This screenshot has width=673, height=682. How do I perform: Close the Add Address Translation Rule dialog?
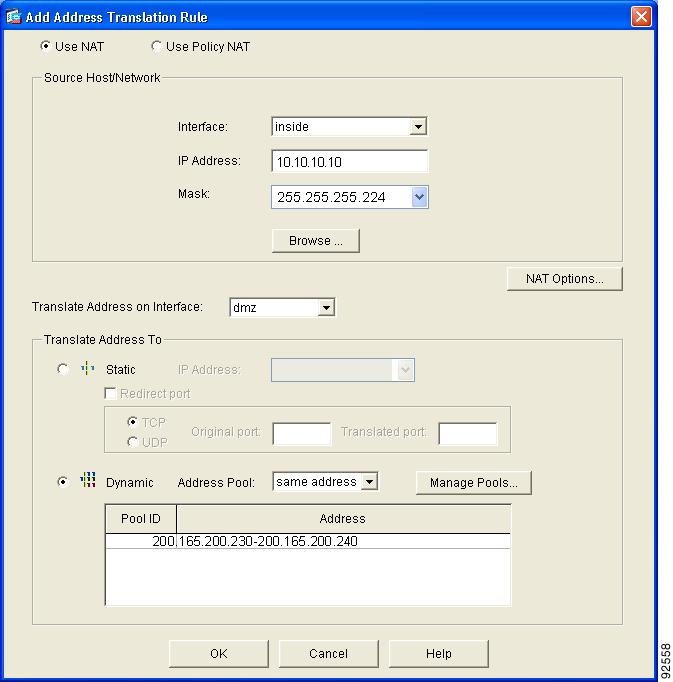[641, 17]
